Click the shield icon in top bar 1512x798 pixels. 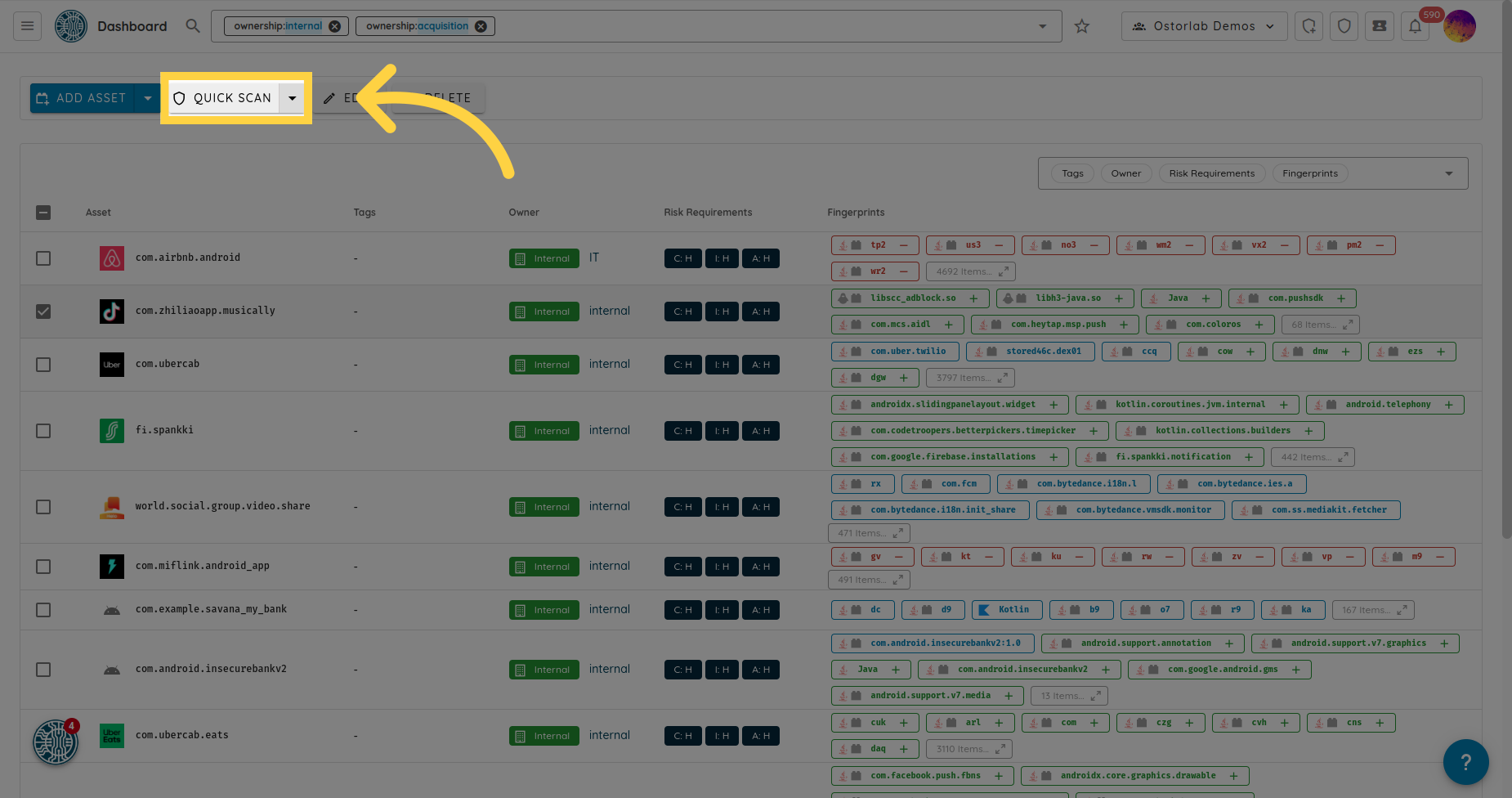(x=1344, y=26)
